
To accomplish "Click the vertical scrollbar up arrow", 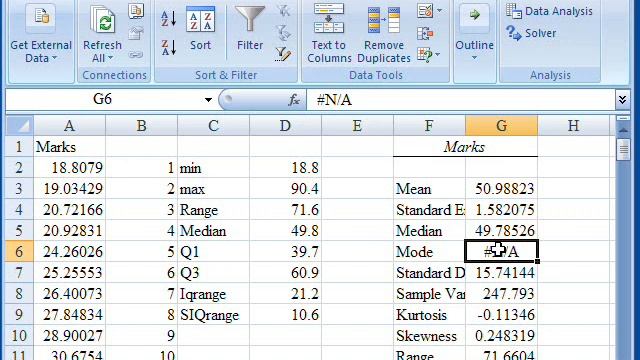I will pyautogui.click(x=623, y=131).
